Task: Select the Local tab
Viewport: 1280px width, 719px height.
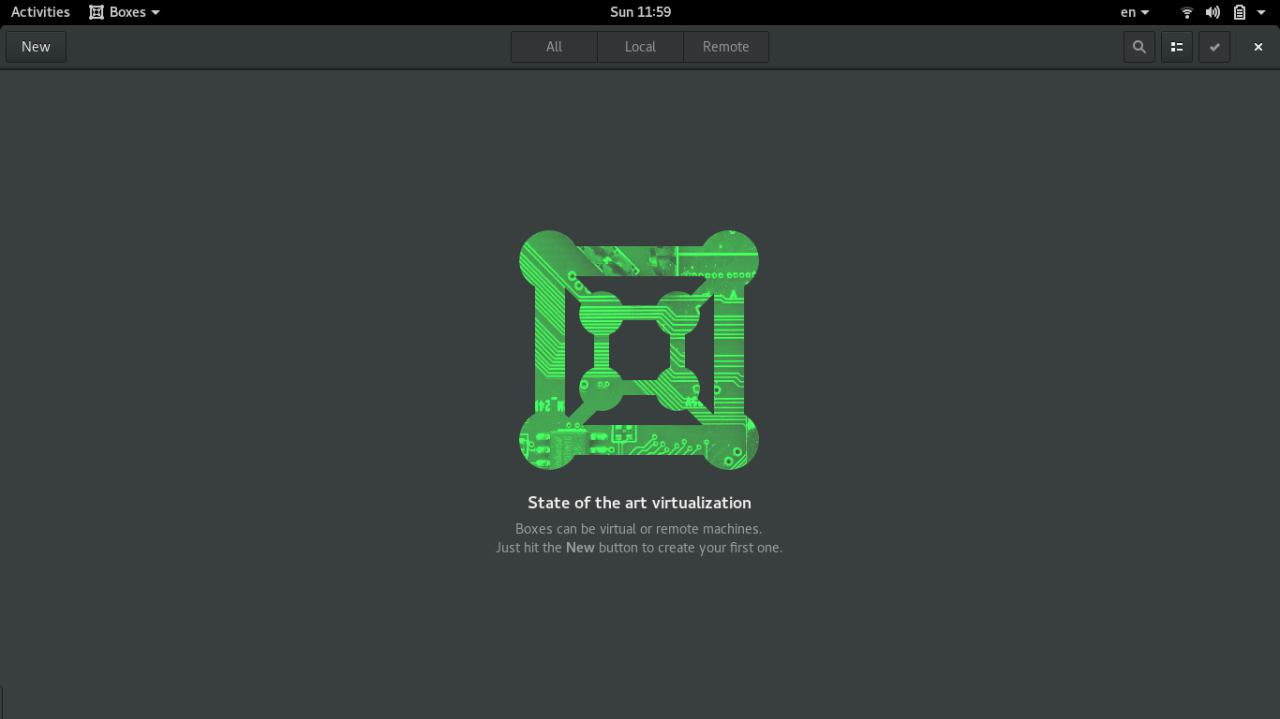Action: 640,47
